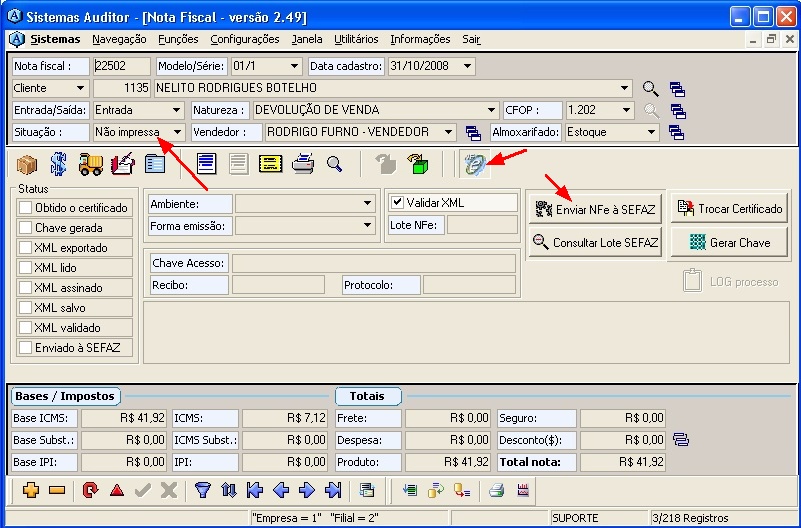Open the Forma emissão dropdown
Viewport: 801px width, 528px height.
point(367,226)
